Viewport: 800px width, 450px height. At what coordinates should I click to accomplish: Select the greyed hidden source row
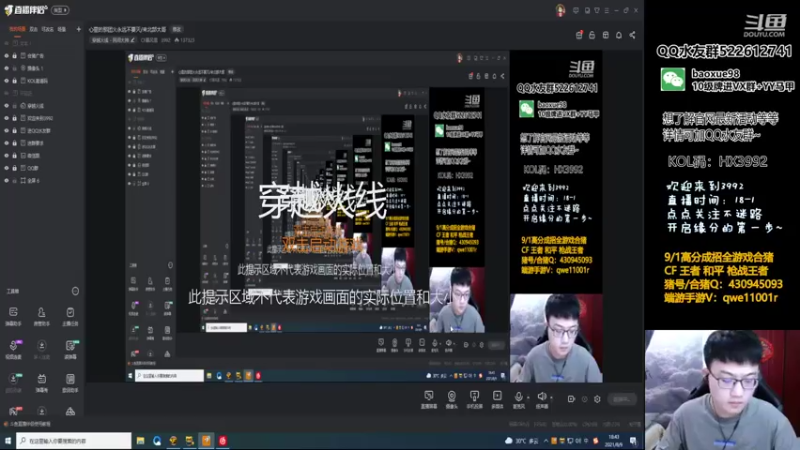pyautogui.click(x=42, y=93)
